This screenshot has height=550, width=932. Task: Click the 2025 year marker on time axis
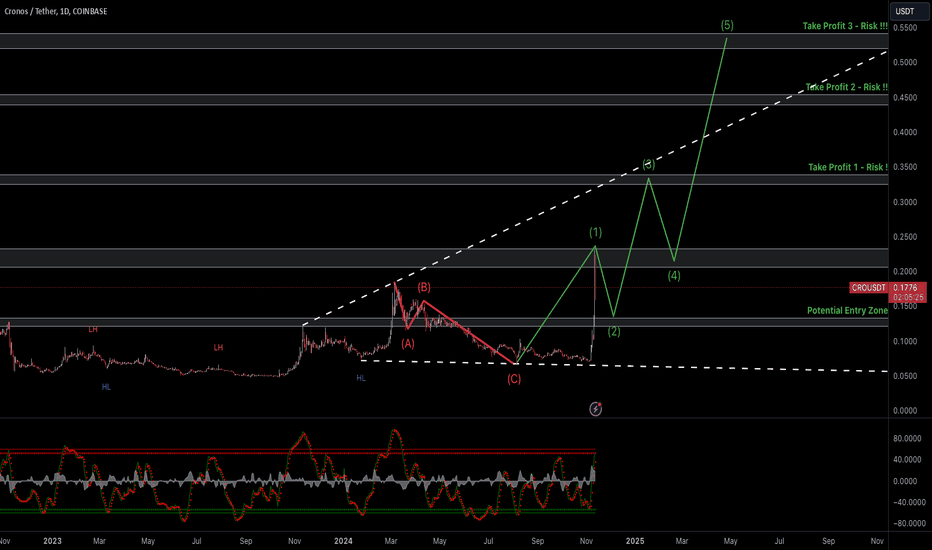pyautogui.click(x=635, y=541)
